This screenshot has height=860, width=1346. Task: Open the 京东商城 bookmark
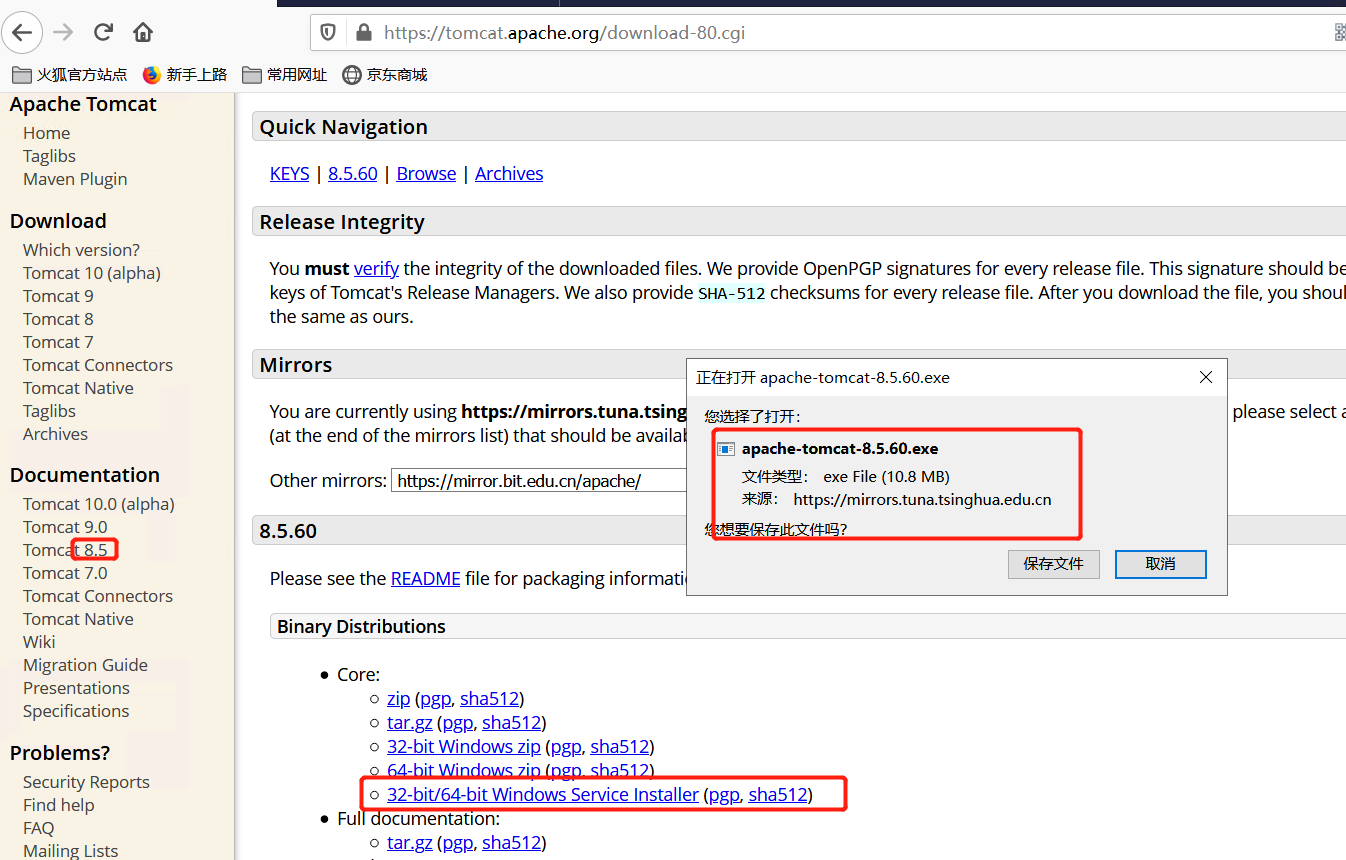coord(385,75)
